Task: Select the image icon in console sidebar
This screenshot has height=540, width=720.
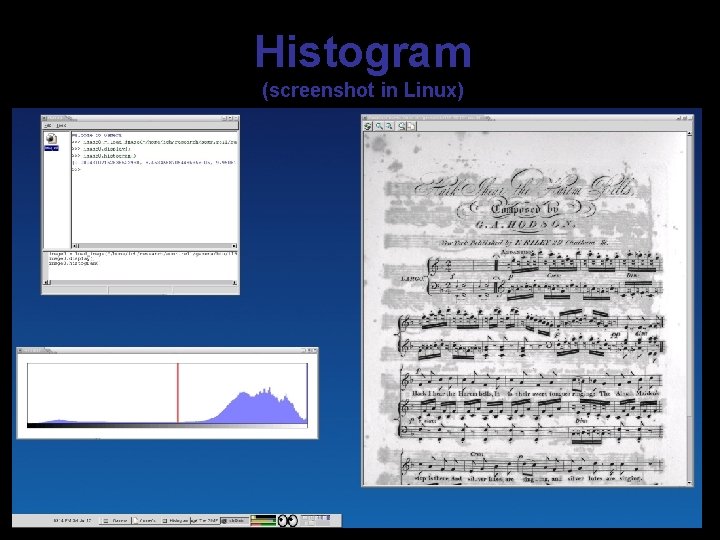Action: pyautogui.click(x=51, y=138)
